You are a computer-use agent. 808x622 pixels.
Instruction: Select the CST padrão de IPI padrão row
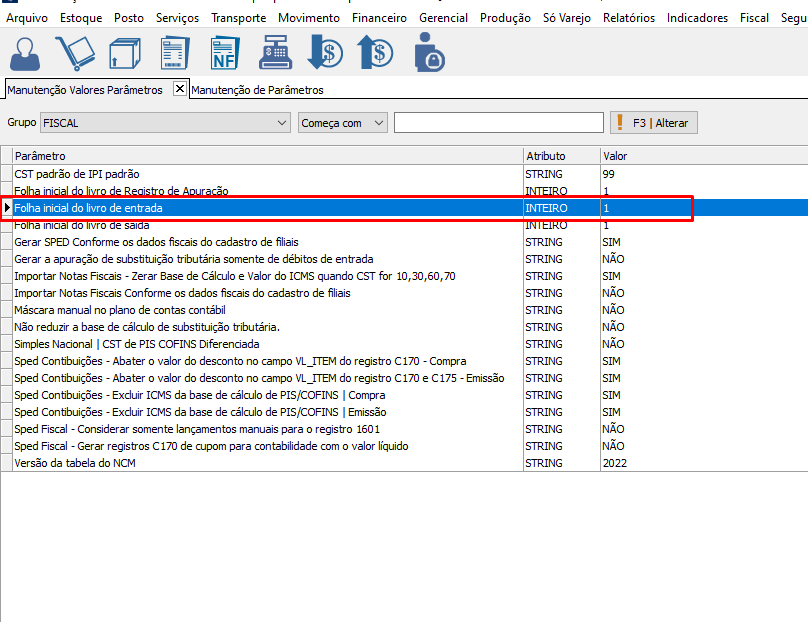[x=267, y=174]
